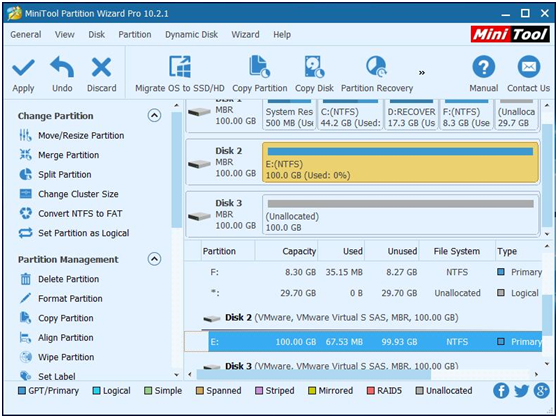The height and width of the screenshot is (418, 558).
Task: Click the disk map down scroll arrow
Action: (547, 234)
